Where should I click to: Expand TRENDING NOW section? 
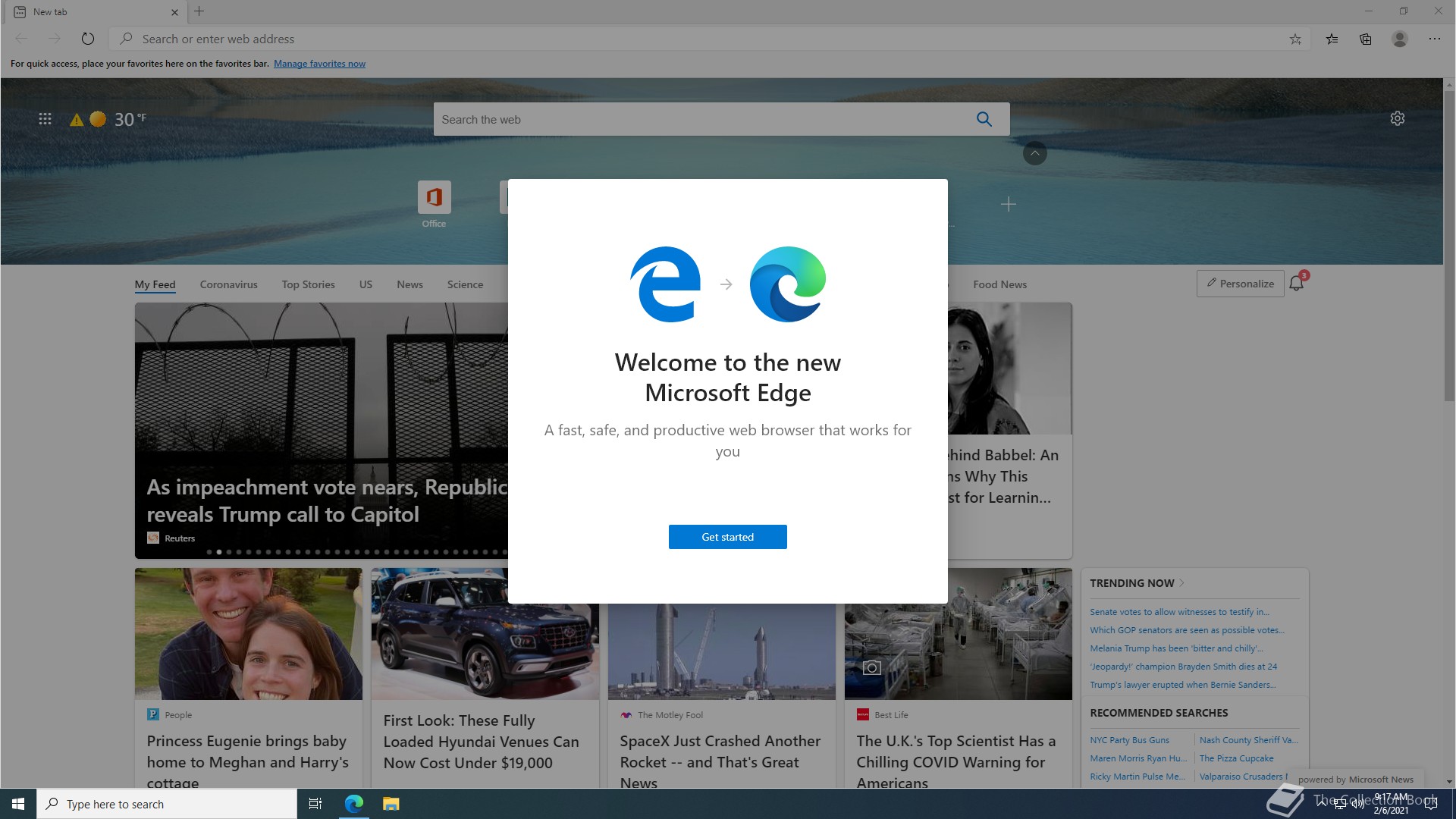pyautogui.click(x=1136, y=583)
